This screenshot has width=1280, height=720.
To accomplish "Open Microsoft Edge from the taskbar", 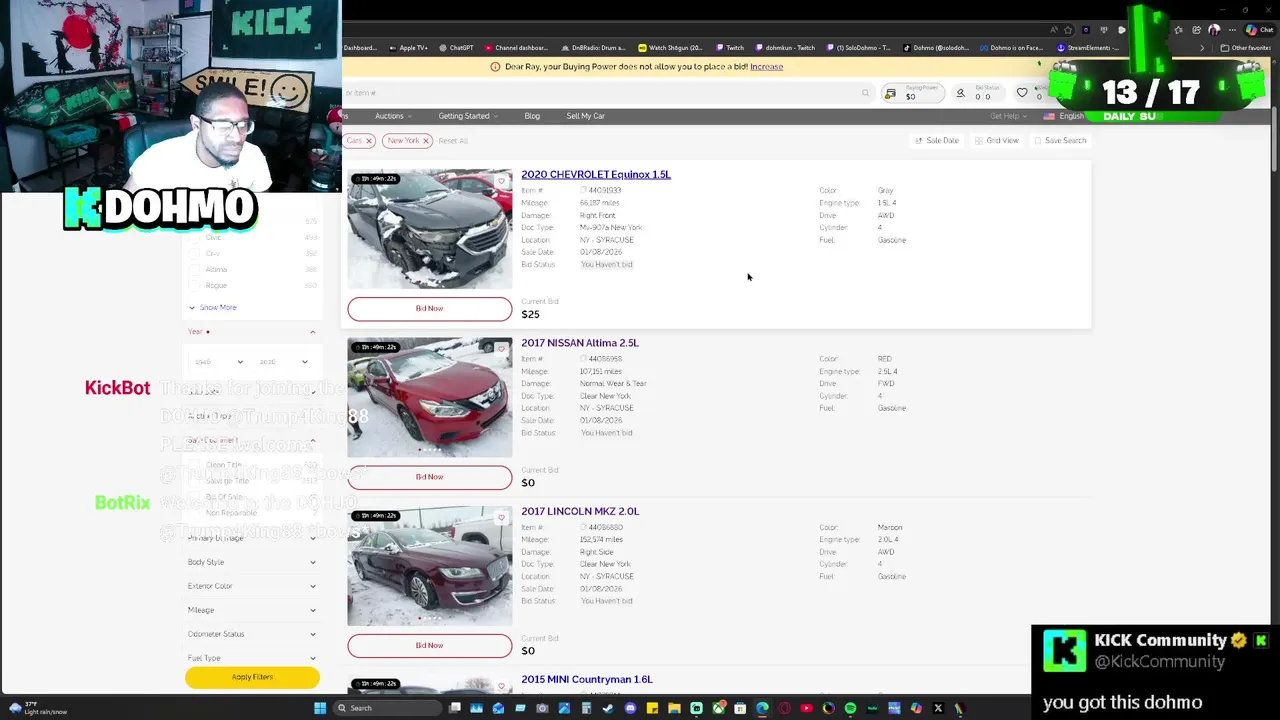I will (x=762, y=708).
